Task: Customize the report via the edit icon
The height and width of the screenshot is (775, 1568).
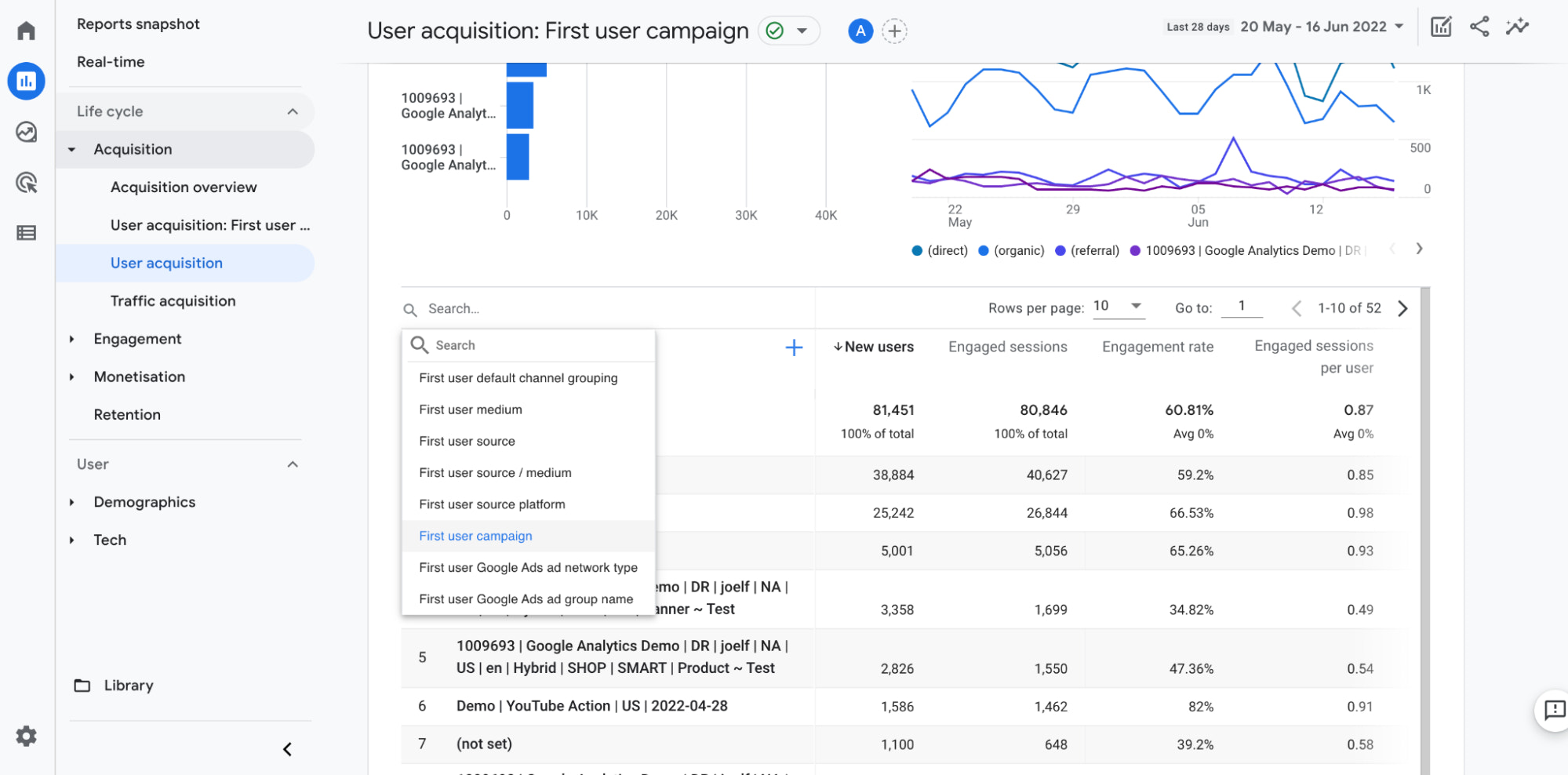Action: coord(1440,26)
